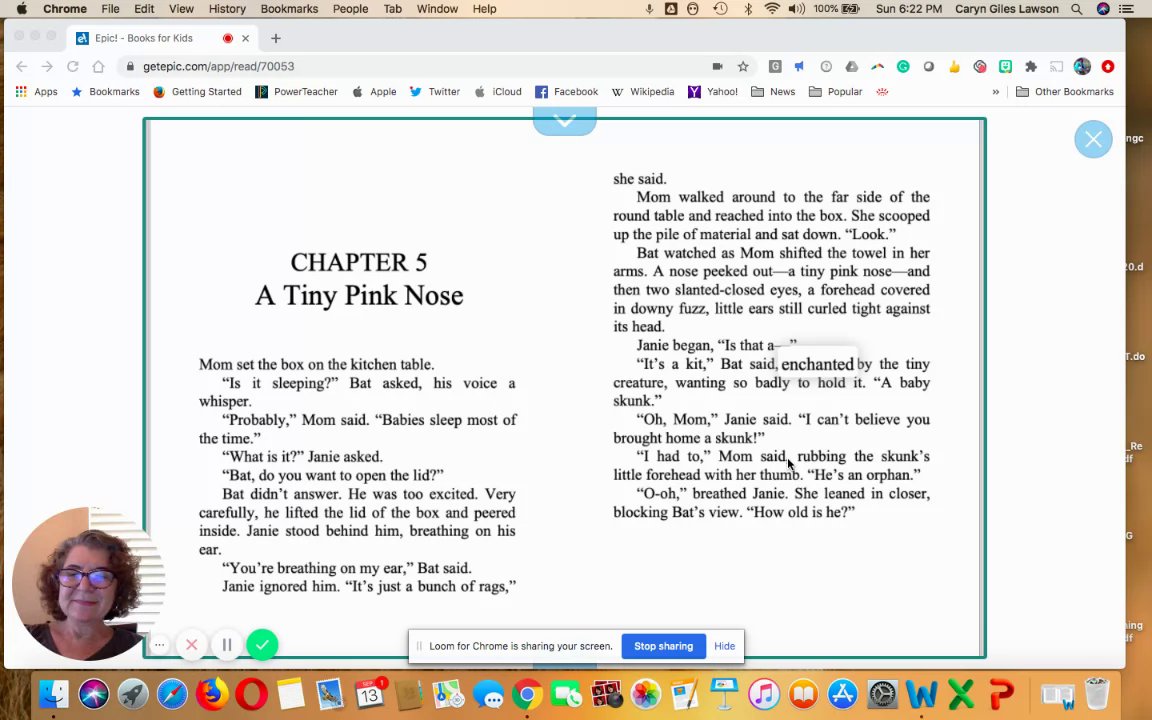The width and height of the screenshot is (1152, 720).
Task: Open Safari from the Dock
Action: pyautogui.click(x=172, y=694)
